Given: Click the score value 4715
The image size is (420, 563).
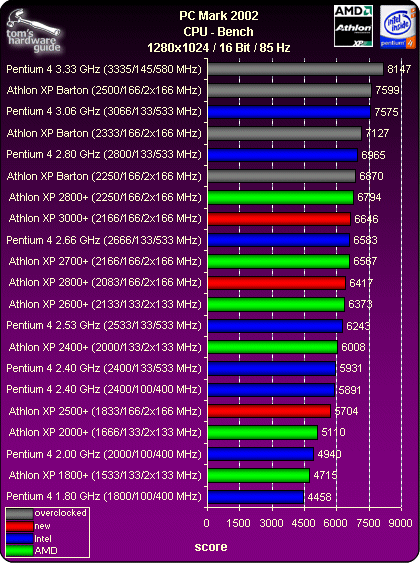Looking at the screenshot, I should 325,475.
